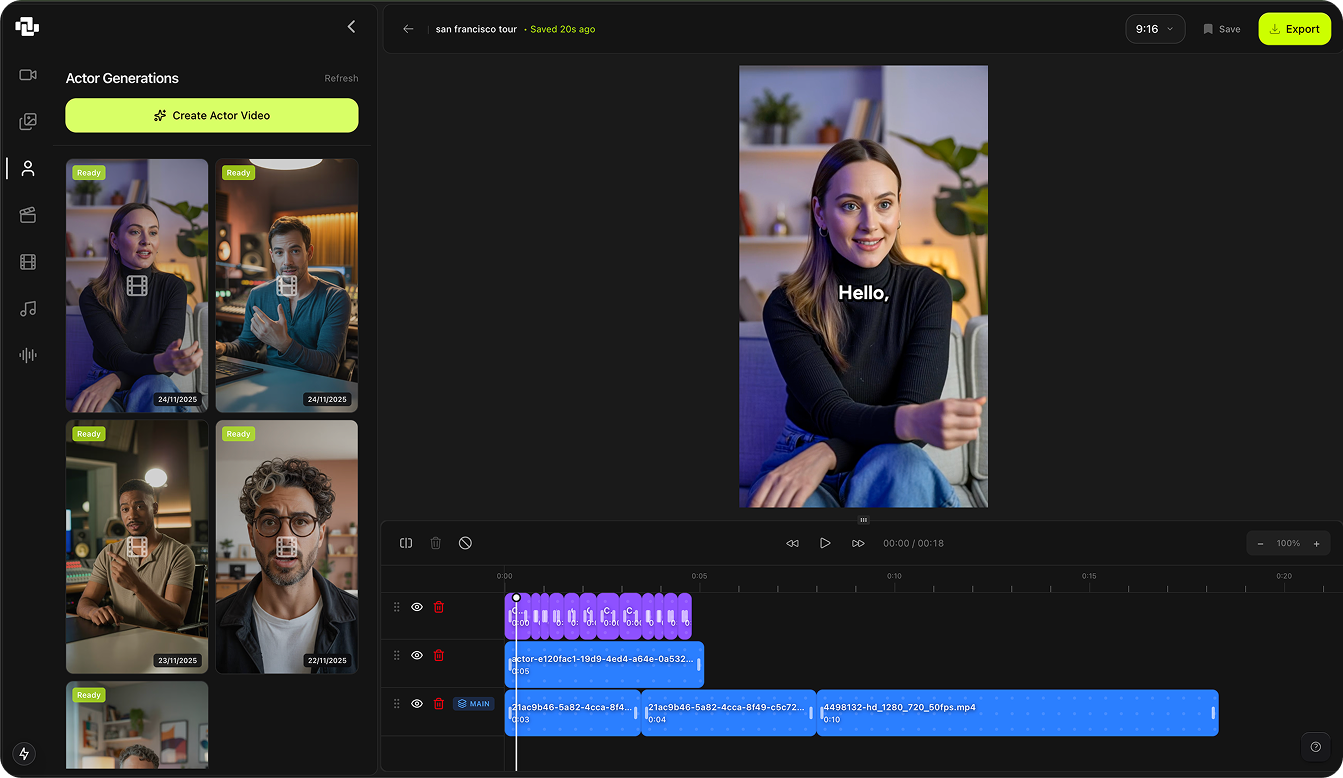Click the 00:00 / 00:18 time display
1343x778 pixels.
point(913,543)
